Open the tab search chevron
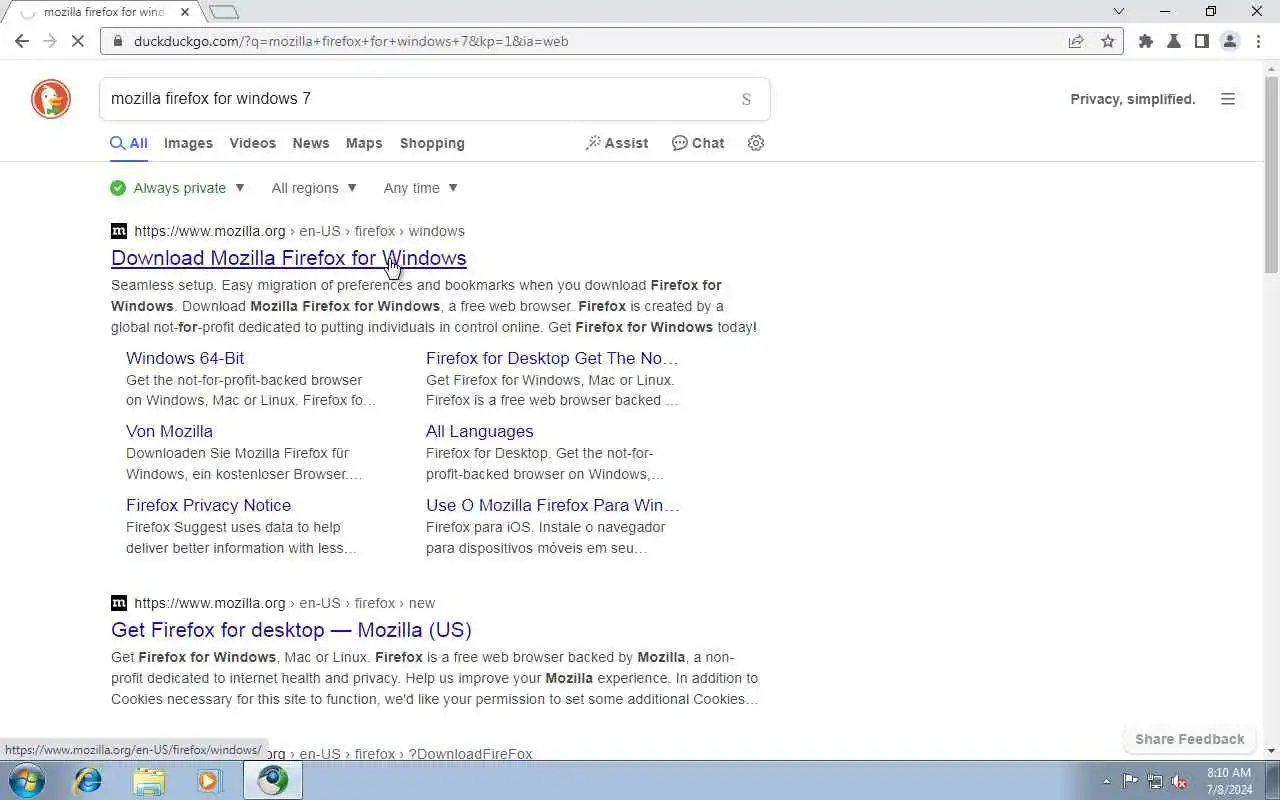The image size is (1280, 800). pos(1119,12)
